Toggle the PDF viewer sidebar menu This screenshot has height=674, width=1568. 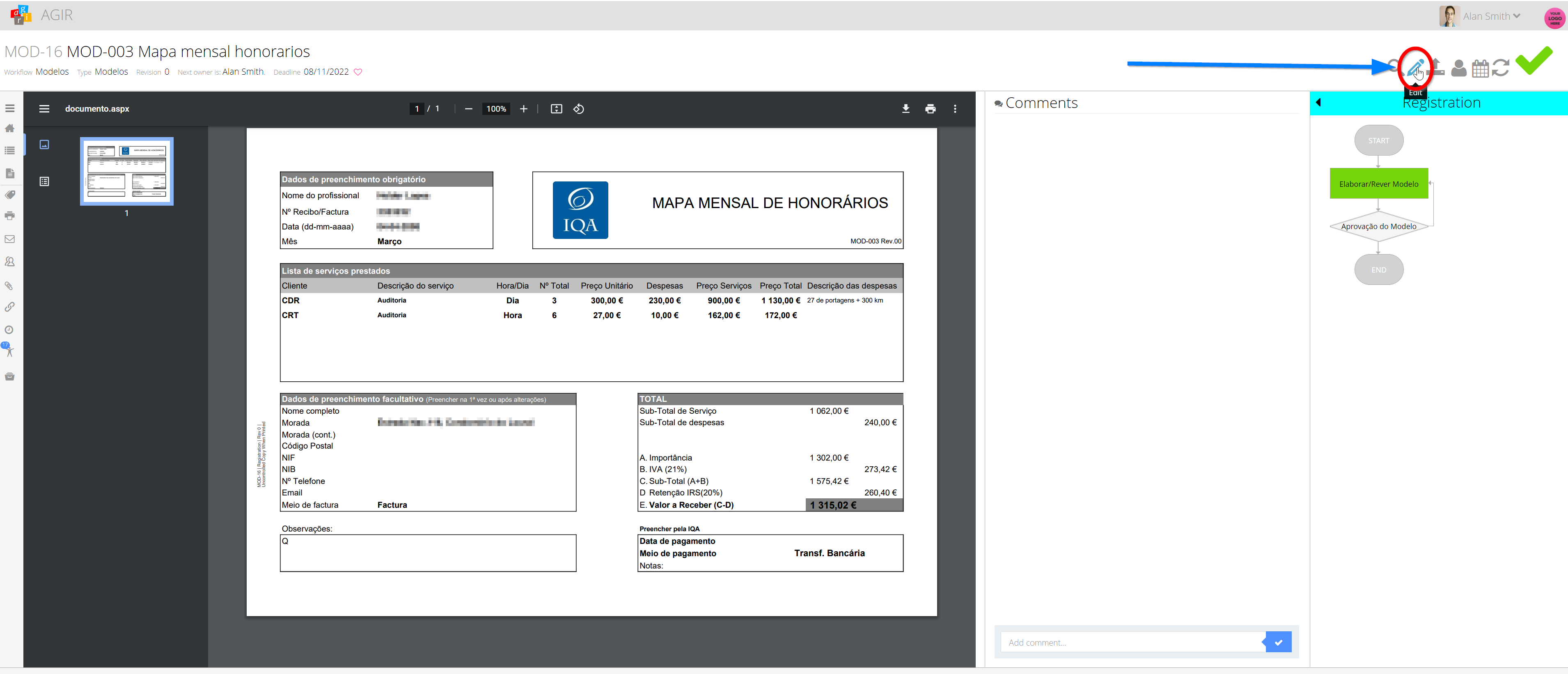coord(44,109)
